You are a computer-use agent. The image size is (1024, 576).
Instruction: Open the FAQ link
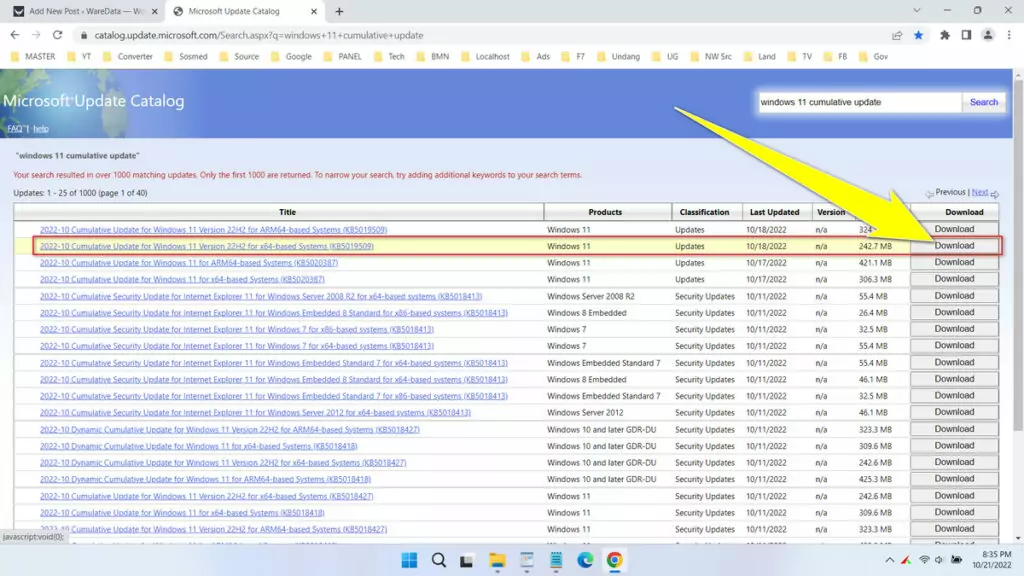tap(14, 129)
